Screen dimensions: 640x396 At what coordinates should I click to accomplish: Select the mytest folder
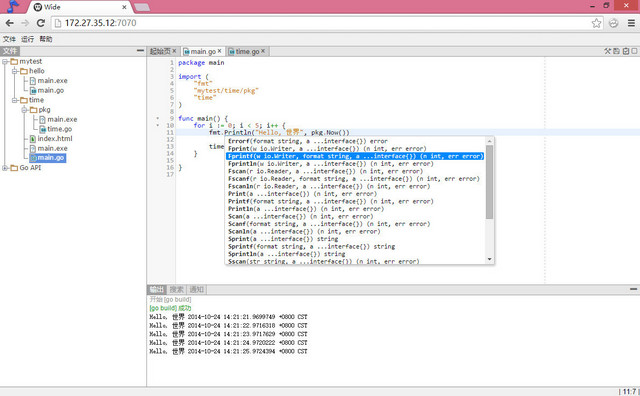click(31, 61)
